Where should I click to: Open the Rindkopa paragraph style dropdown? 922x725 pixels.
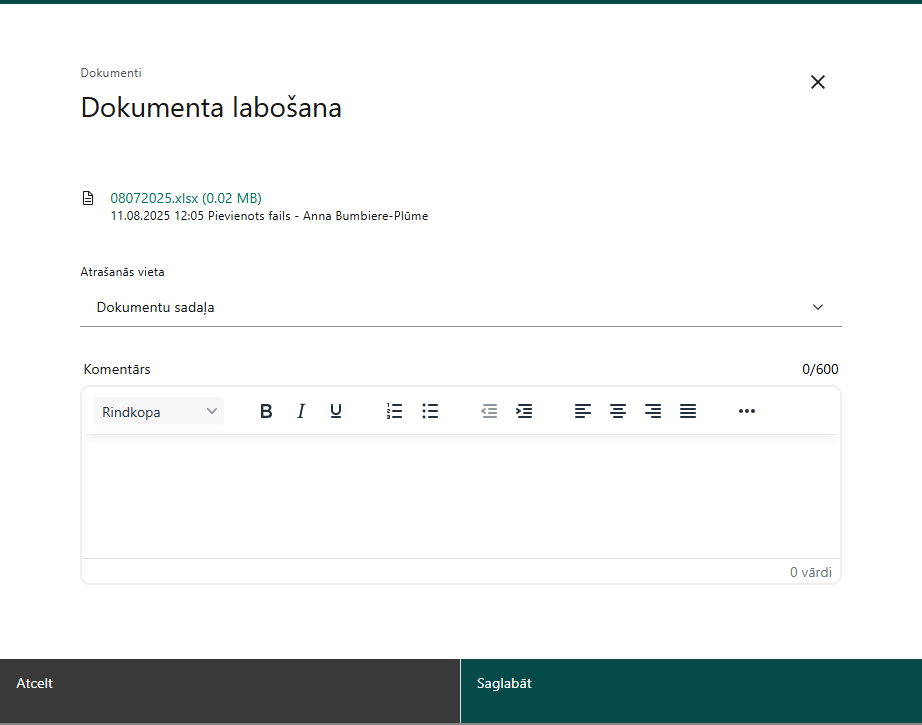(x=159, y=412)
